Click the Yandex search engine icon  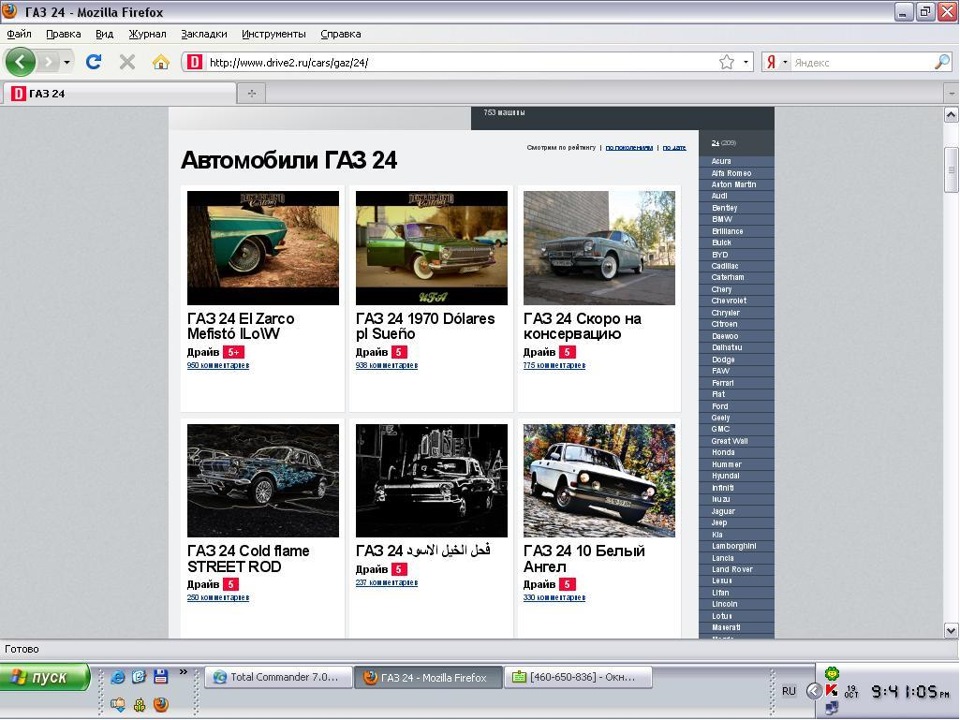[x=771, y=62]
